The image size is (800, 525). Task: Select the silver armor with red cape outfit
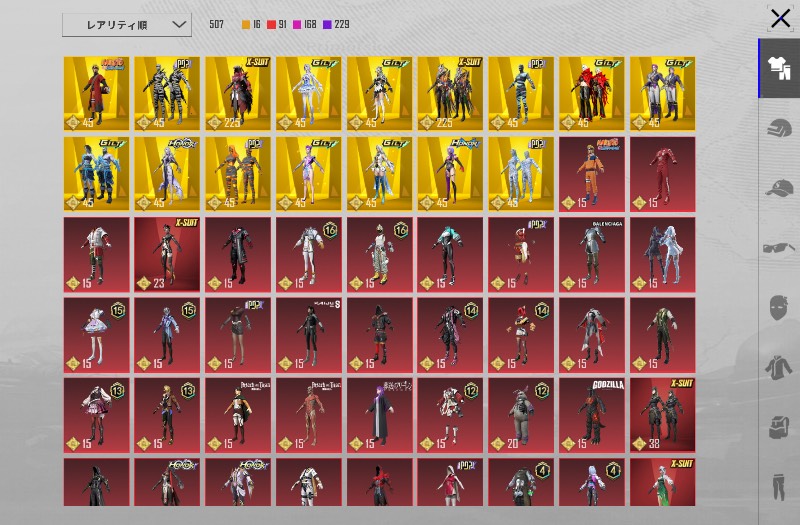click(x=592, y=335)
